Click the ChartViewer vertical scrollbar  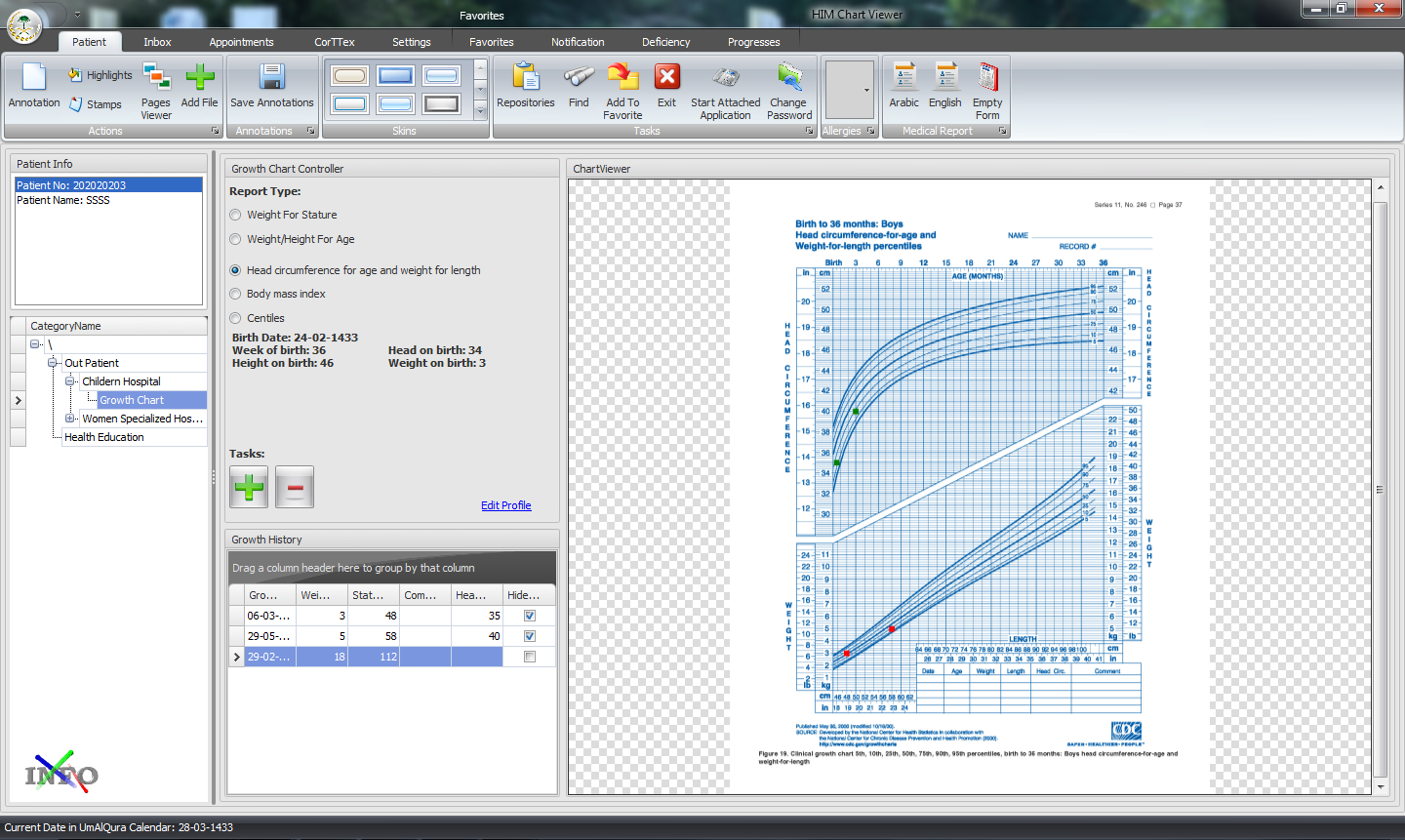pyautogui.click(x=1380, y=488)
